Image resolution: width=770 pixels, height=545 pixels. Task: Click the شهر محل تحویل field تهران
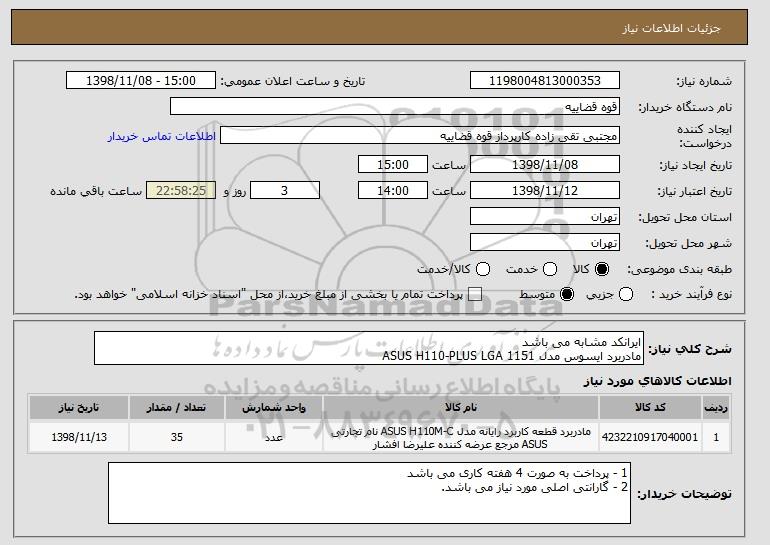click(x=545, y=243)
